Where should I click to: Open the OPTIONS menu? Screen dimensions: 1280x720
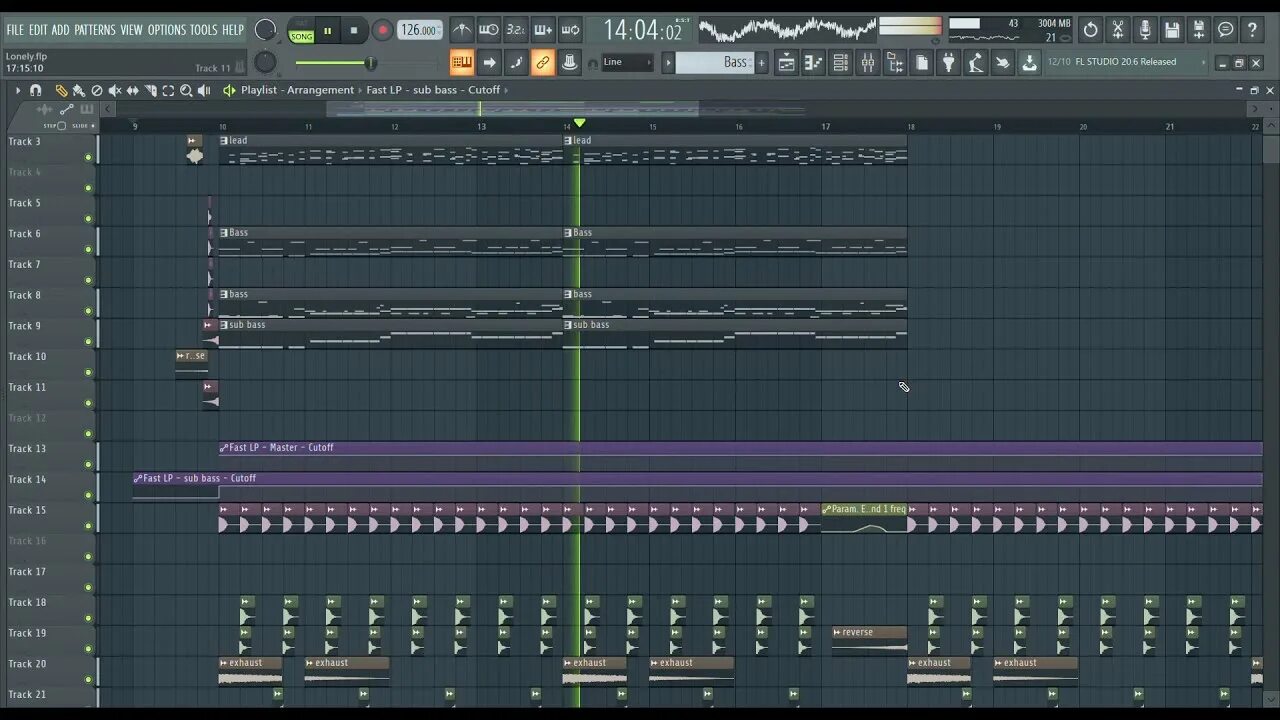pyautogui.click(x=167, y=30)
